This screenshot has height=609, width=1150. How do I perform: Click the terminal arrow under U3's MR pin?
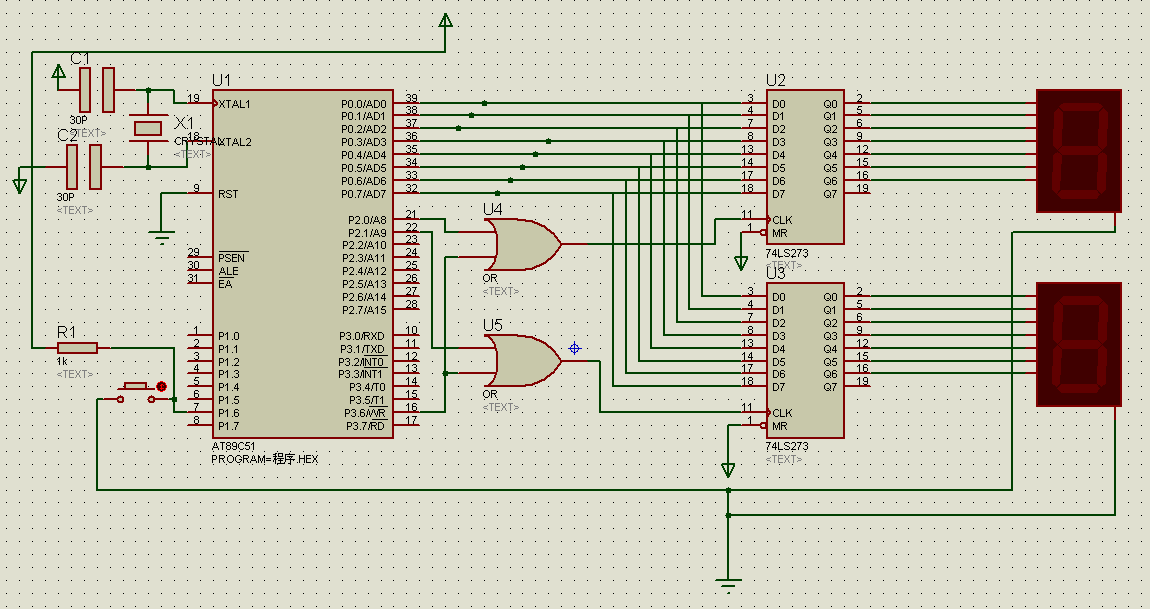[x=728, y=470]
